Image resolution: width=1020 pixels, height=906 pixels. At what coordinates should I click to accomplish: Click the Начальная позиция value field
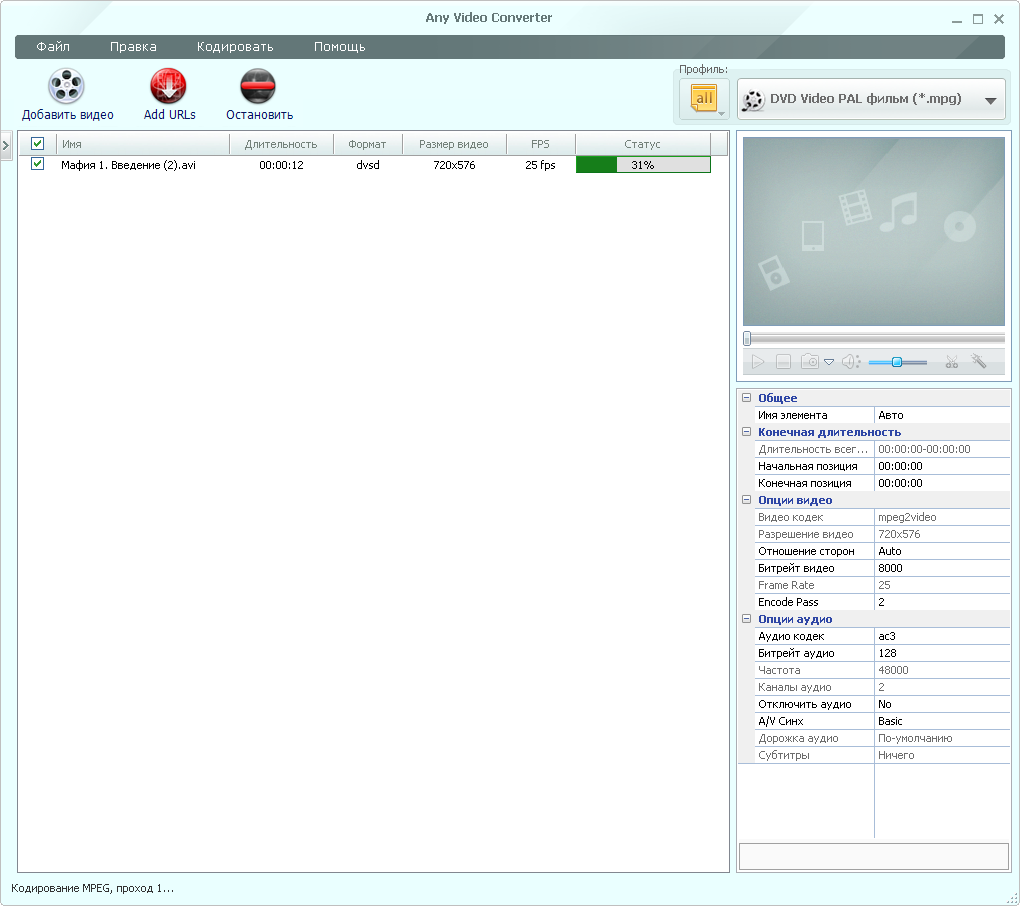(x=942, y=466)
